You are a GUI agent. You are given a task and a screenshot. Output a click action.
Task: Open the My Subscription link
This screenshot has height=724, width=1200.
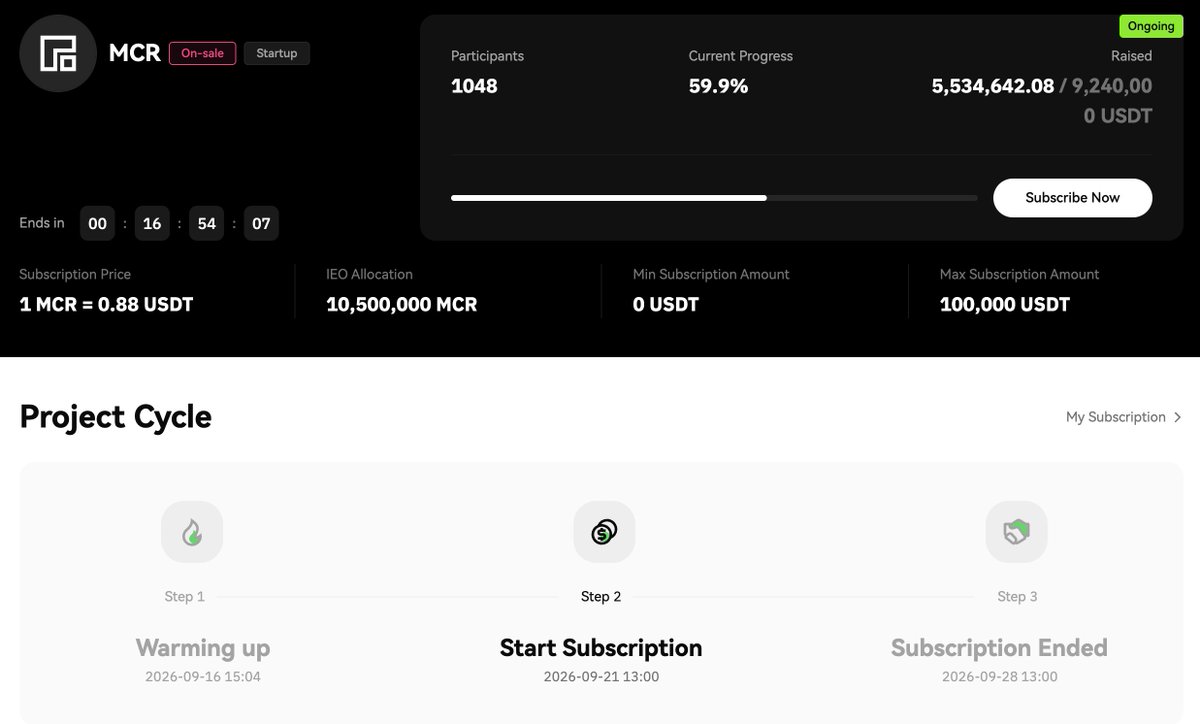point(1124,417)
